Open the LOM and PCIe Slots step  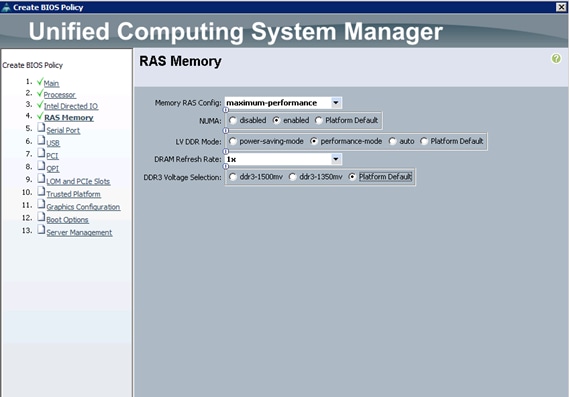[x=78, y=181]
